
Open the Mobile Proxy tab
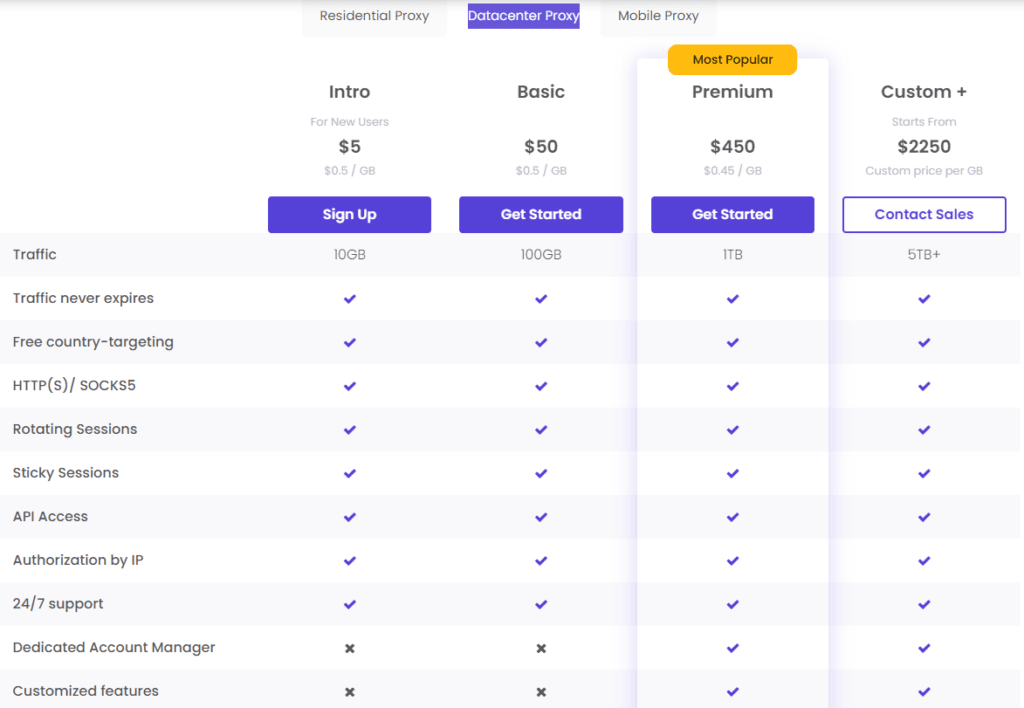click(x=658, y=16)
